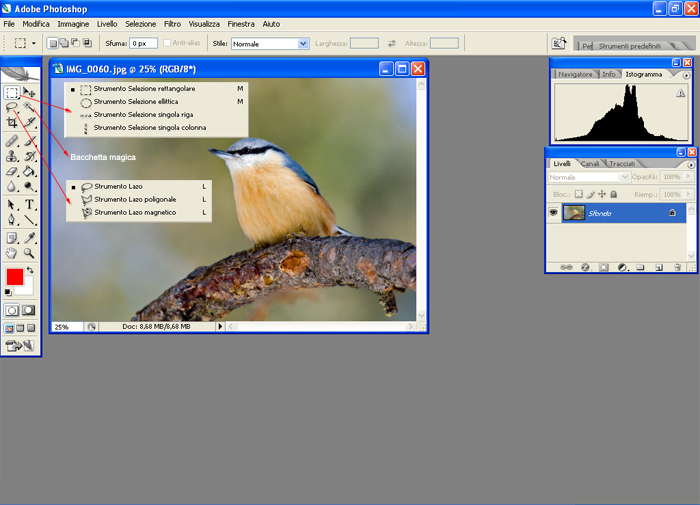The height and width of the screenshot is (505, 700).
Task: Choose the Crop tool
Action: 12,122
